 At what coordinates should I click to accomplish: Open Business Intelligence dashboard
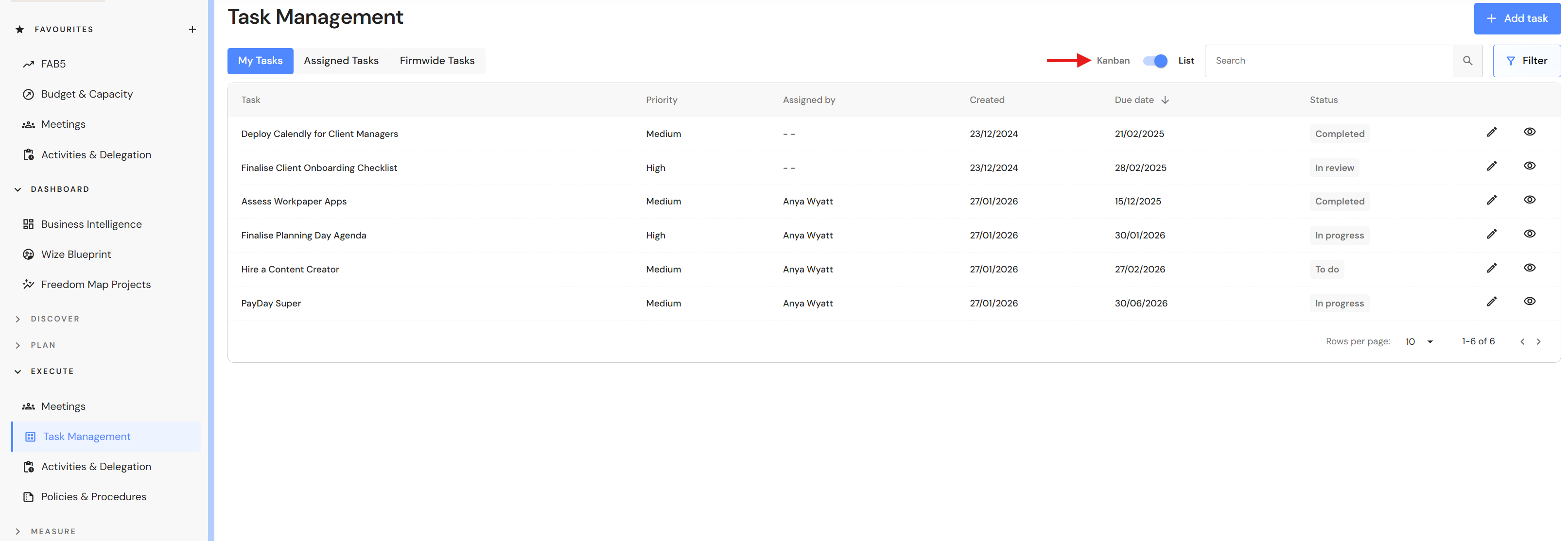(91, 224)
